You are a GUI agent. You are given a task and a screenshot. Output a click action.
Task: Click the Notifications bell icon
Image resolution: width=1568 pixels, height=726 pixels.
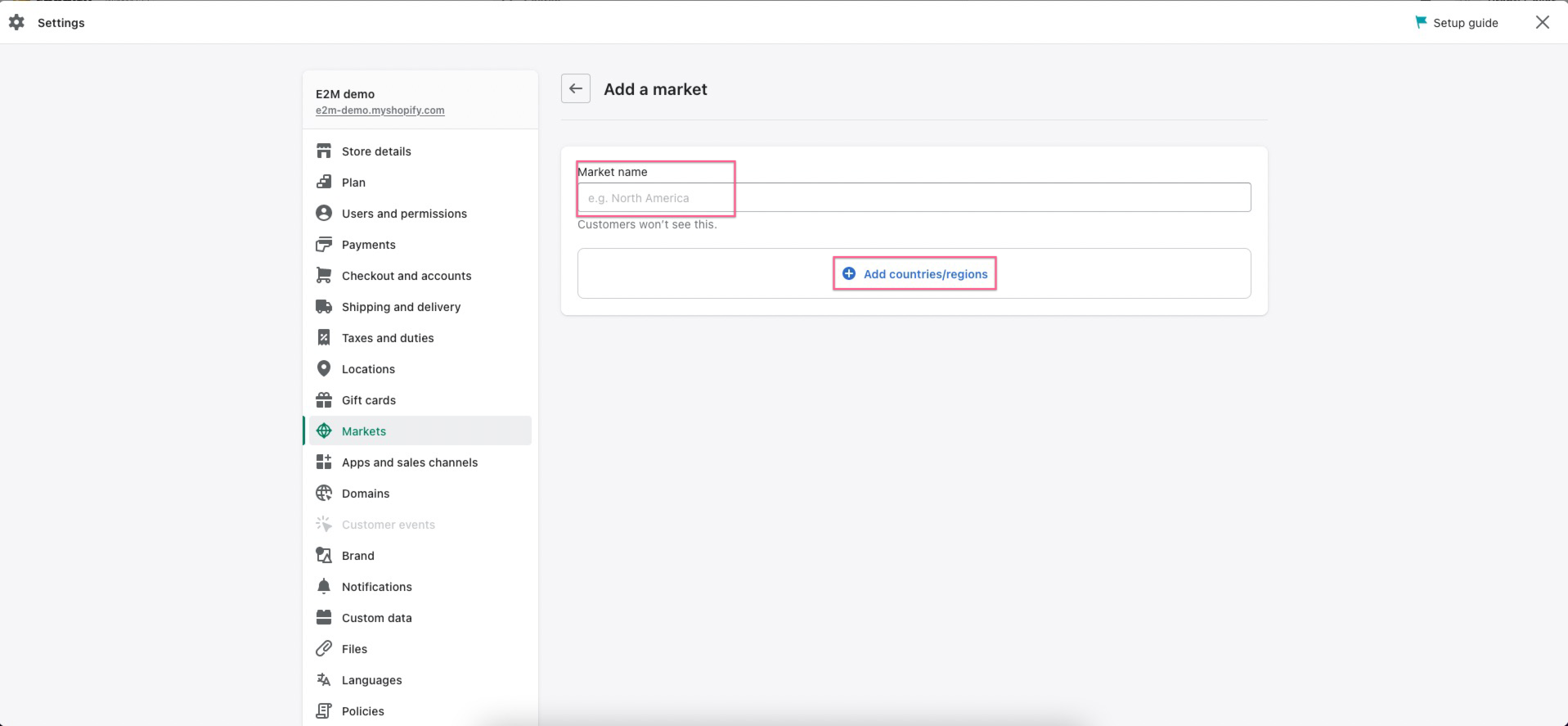[324, 587]
